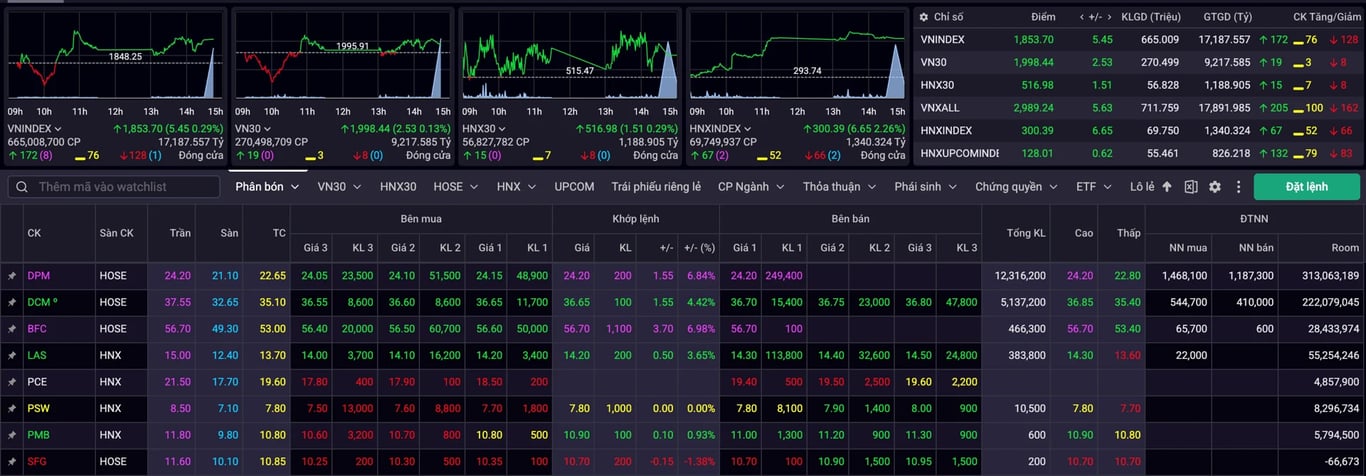Select the Trái phiếu riêng lẻ tab

[656, 187]
